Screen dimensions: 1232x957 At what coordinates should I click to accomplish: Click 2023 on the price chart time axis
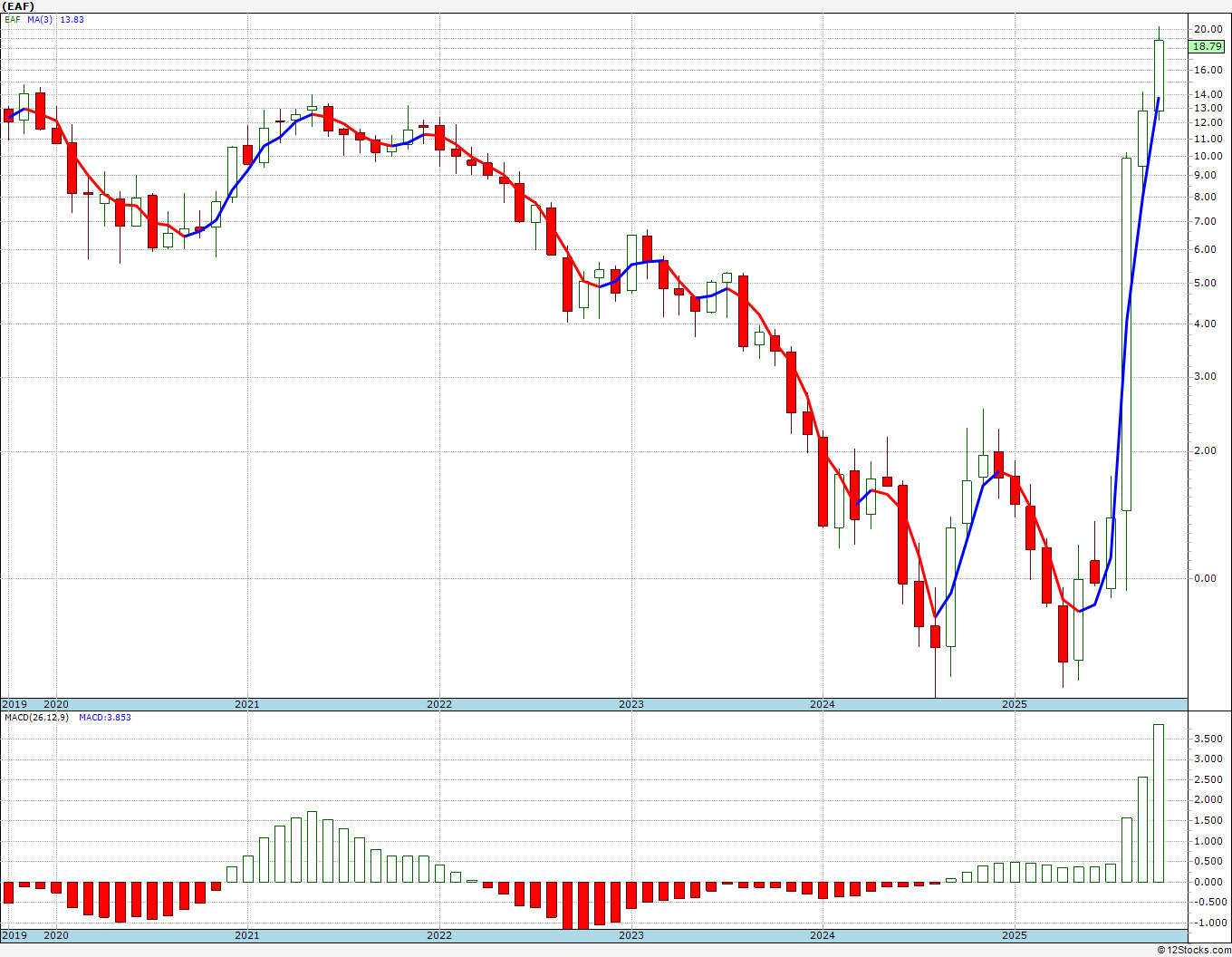tap(631, 704)
